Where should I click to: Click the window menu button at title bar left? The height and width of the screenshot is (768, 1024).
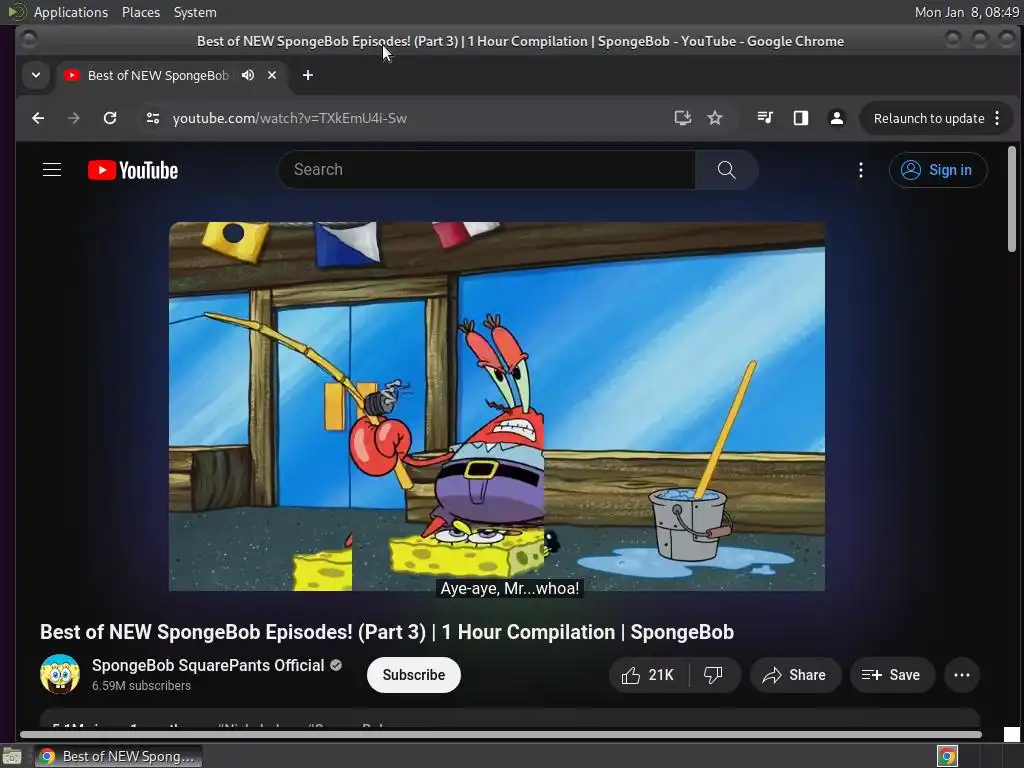tap(29, 40)
